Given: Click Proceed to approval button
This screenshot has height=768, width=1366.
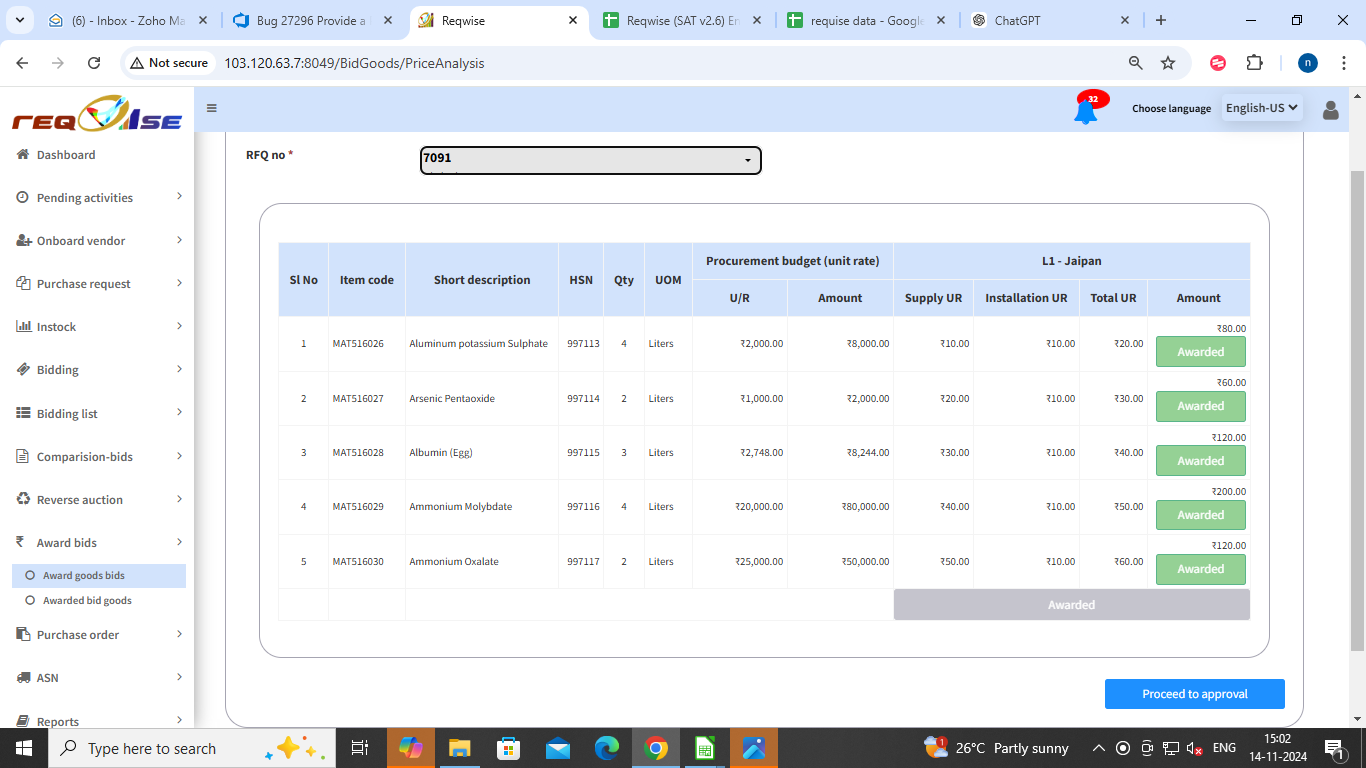Looking at the screenshot, I should point(1195,694).
